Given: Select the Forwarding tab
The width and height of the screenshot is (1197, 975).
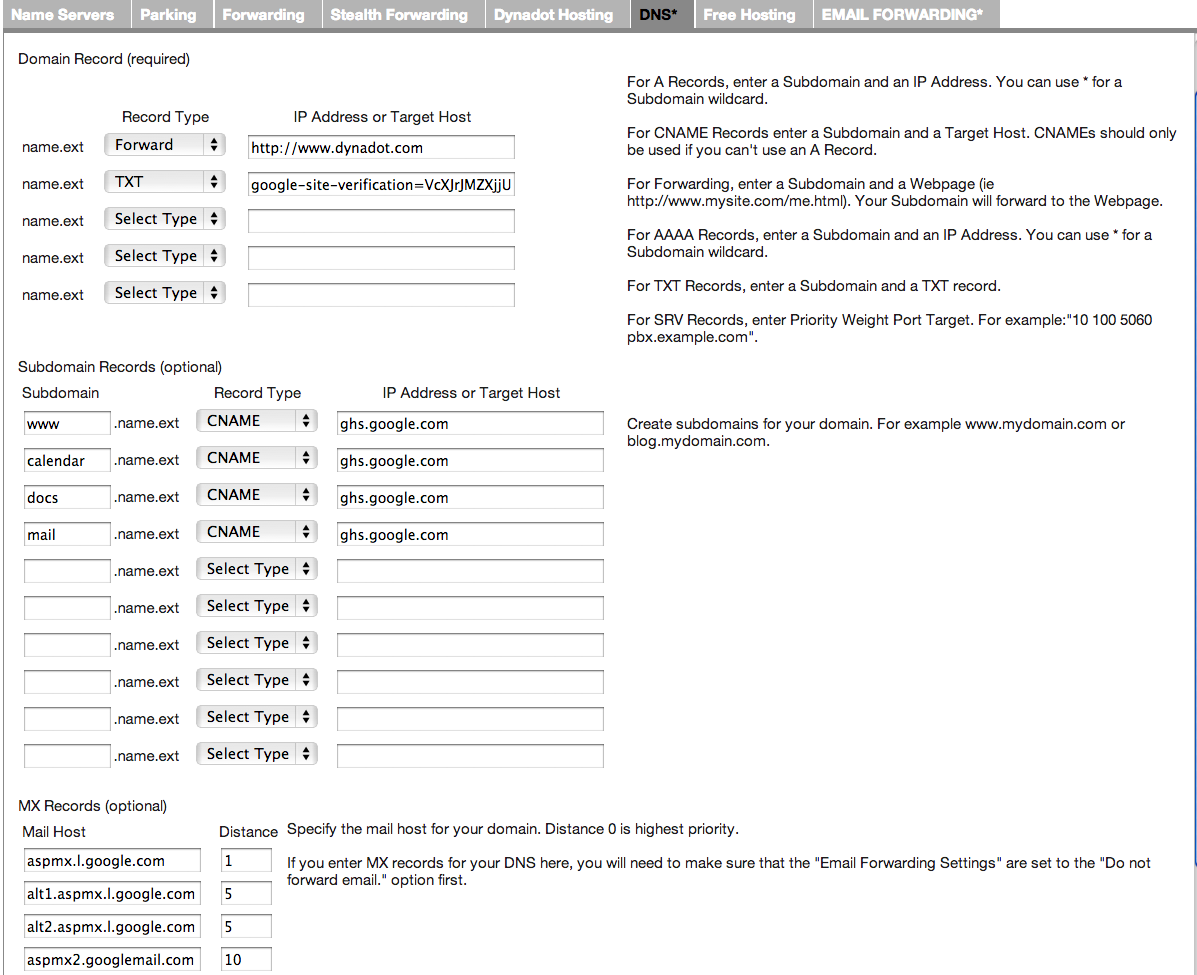Looking at the screenshot, I should point(263,14).
